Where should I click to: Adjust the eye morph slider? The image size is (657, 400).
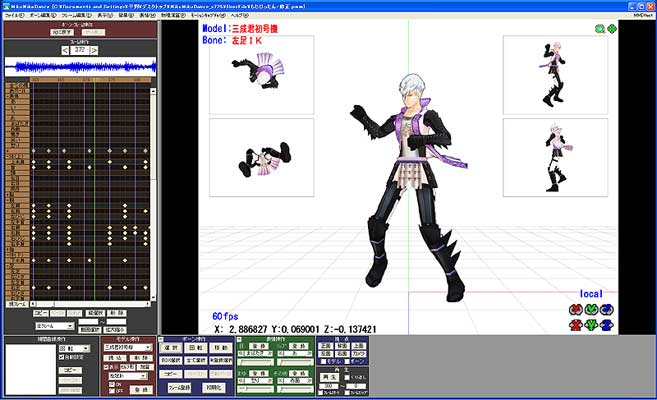point(255,363)
